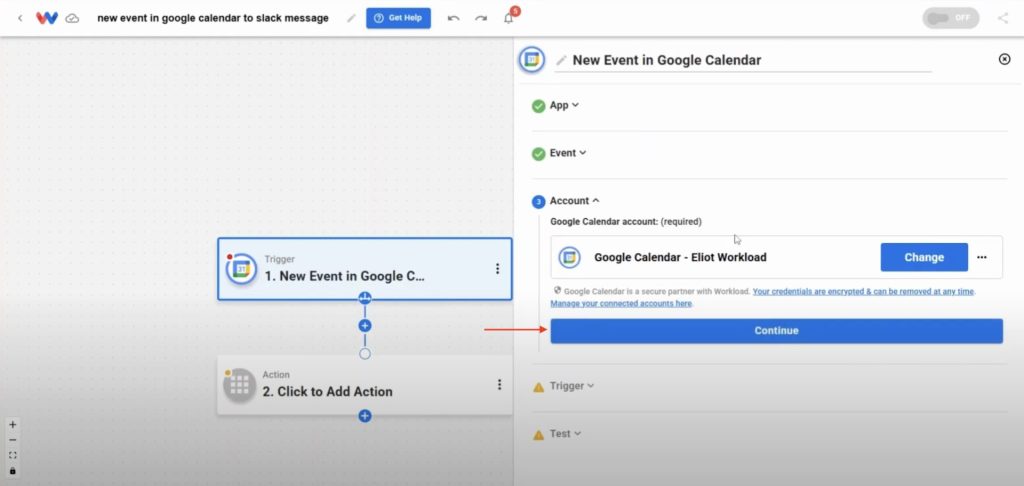
Task: Open more options beside Change button
Action: (x=982, y=257)
